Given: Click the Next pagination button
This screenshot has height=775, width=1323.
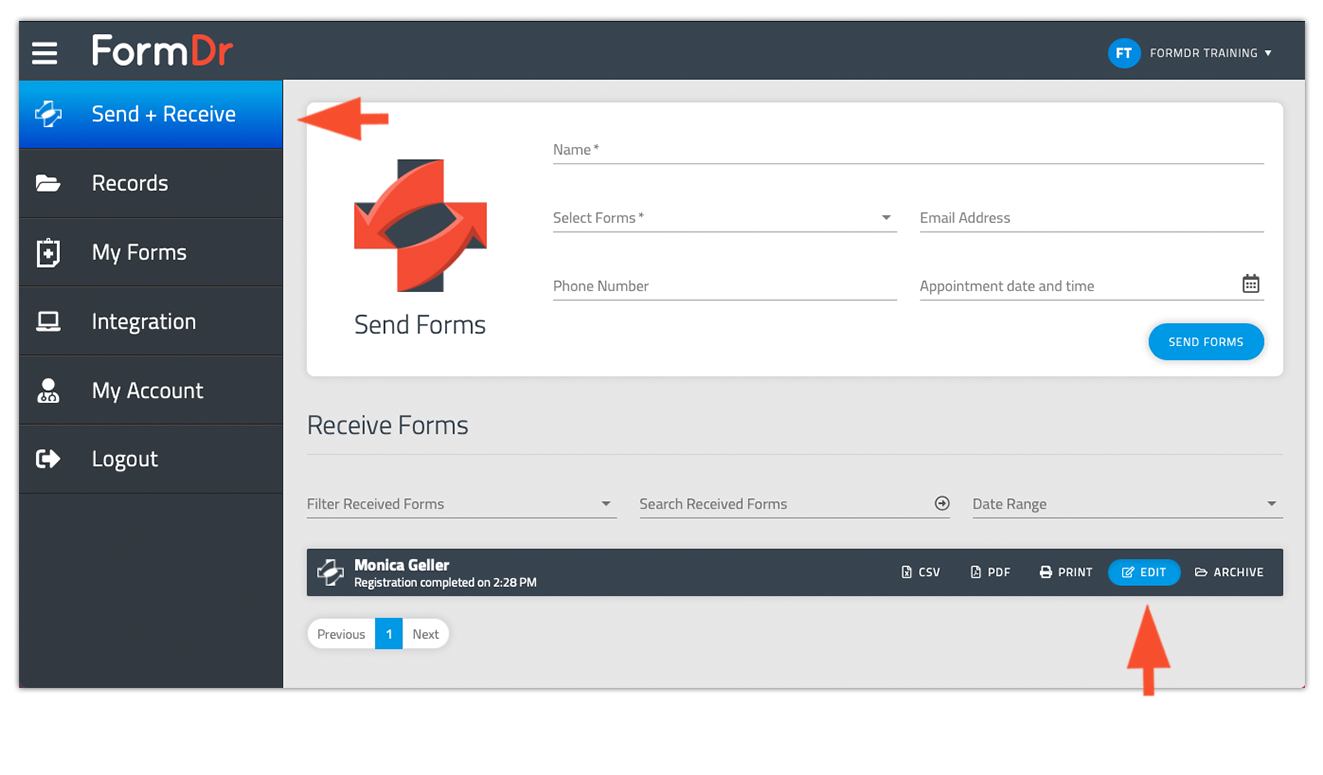Looking at the screenshot, I should tap(426, 634).
